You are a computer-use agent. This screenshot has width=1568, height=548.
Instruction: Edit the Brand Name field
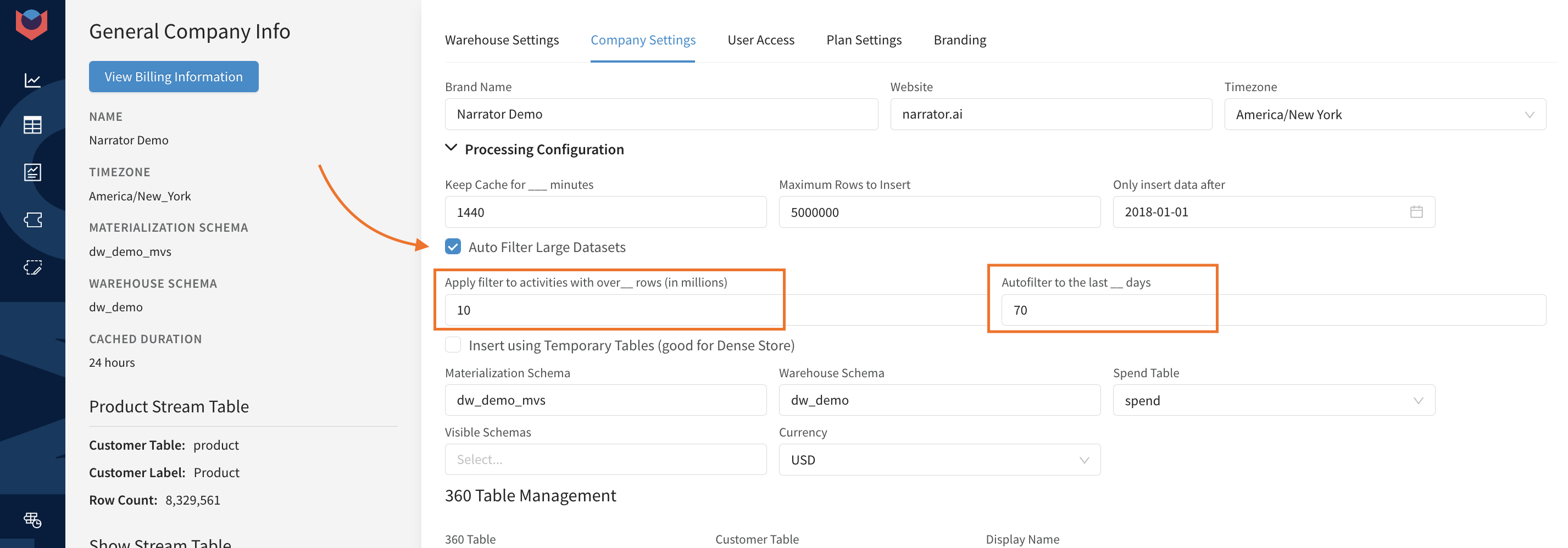pyautogui.click(x=661, y=114)
